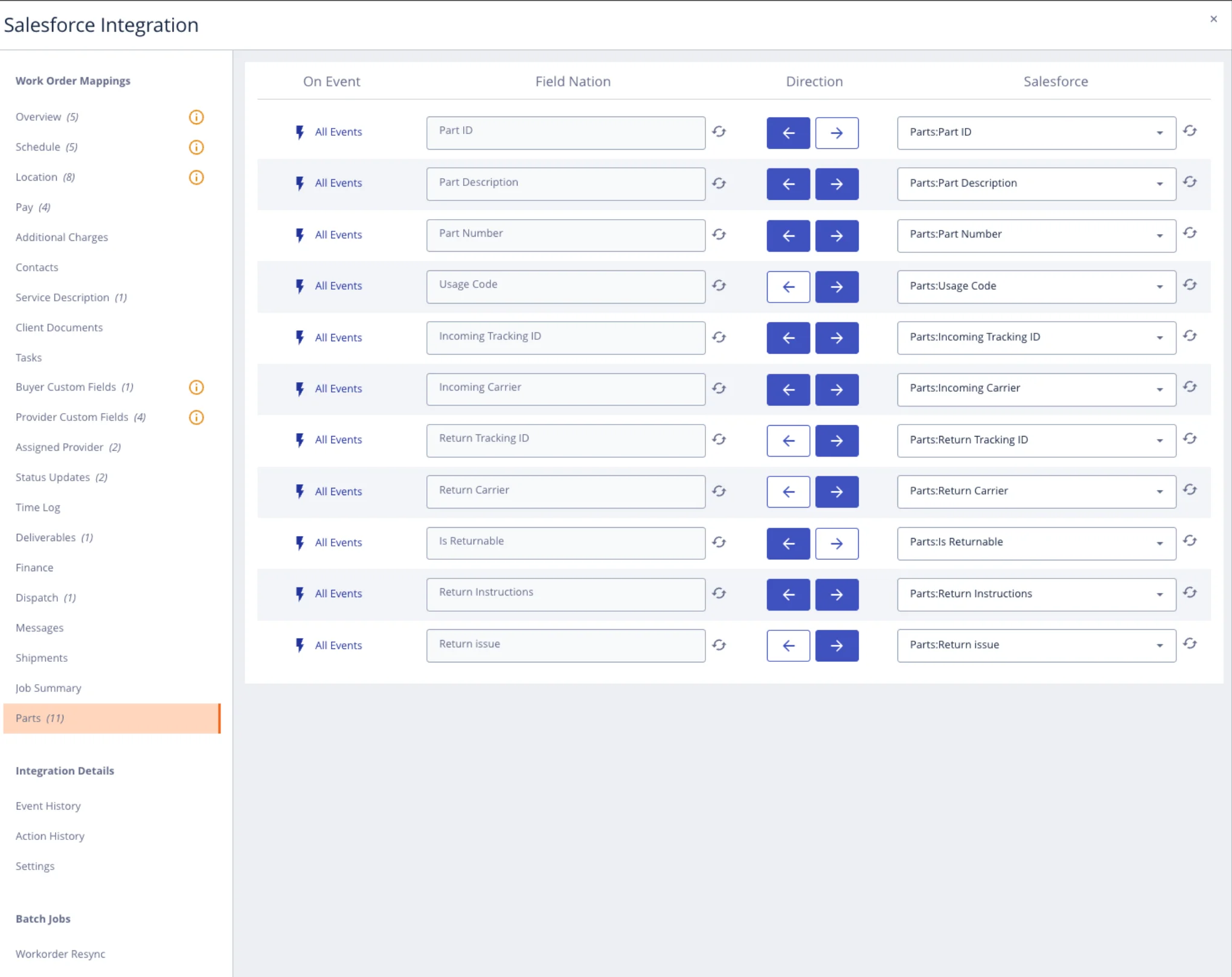Select Status Updates in the sidebar
Viewport: 1232px width, 977px height.
pyautogui.click(x=61, y=477)
